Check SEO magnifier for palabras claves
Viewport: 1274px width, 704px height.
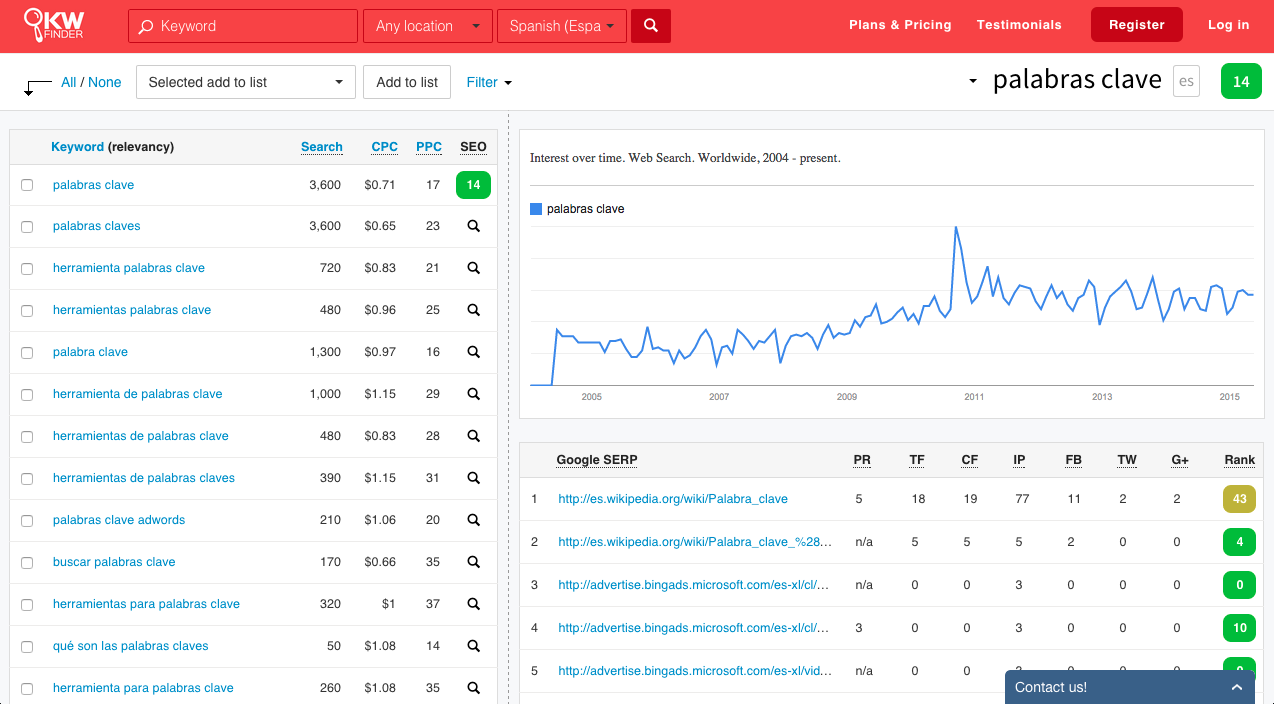point(473,226)
